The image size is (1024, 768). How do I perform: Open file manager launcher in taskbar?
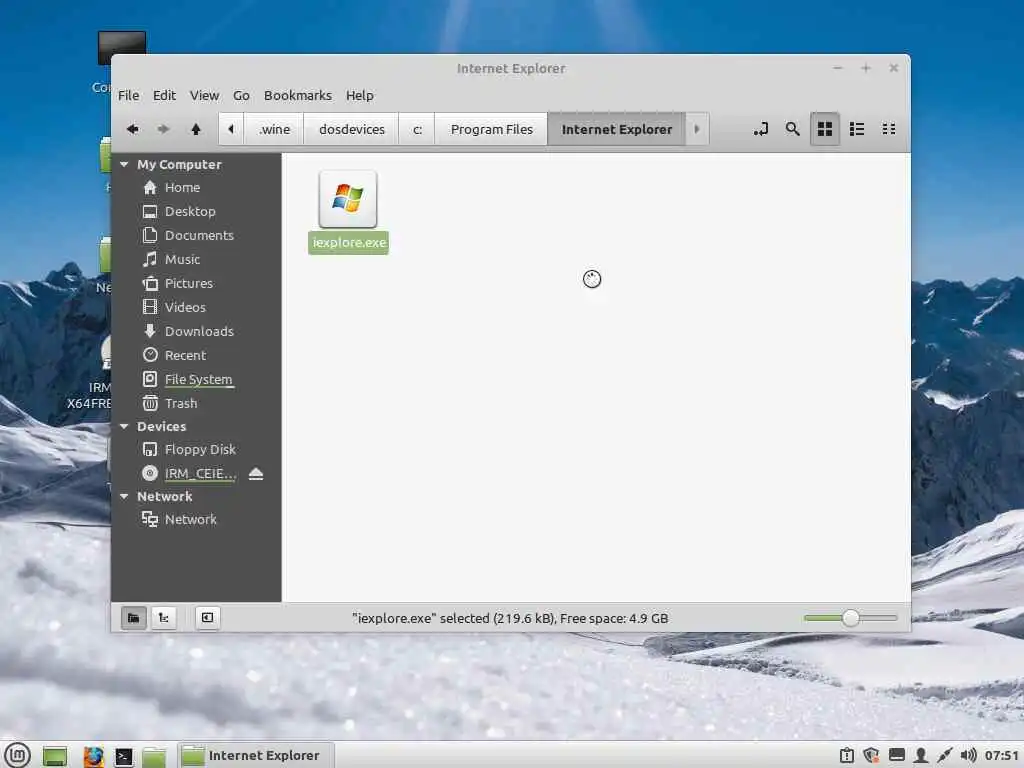154,756
